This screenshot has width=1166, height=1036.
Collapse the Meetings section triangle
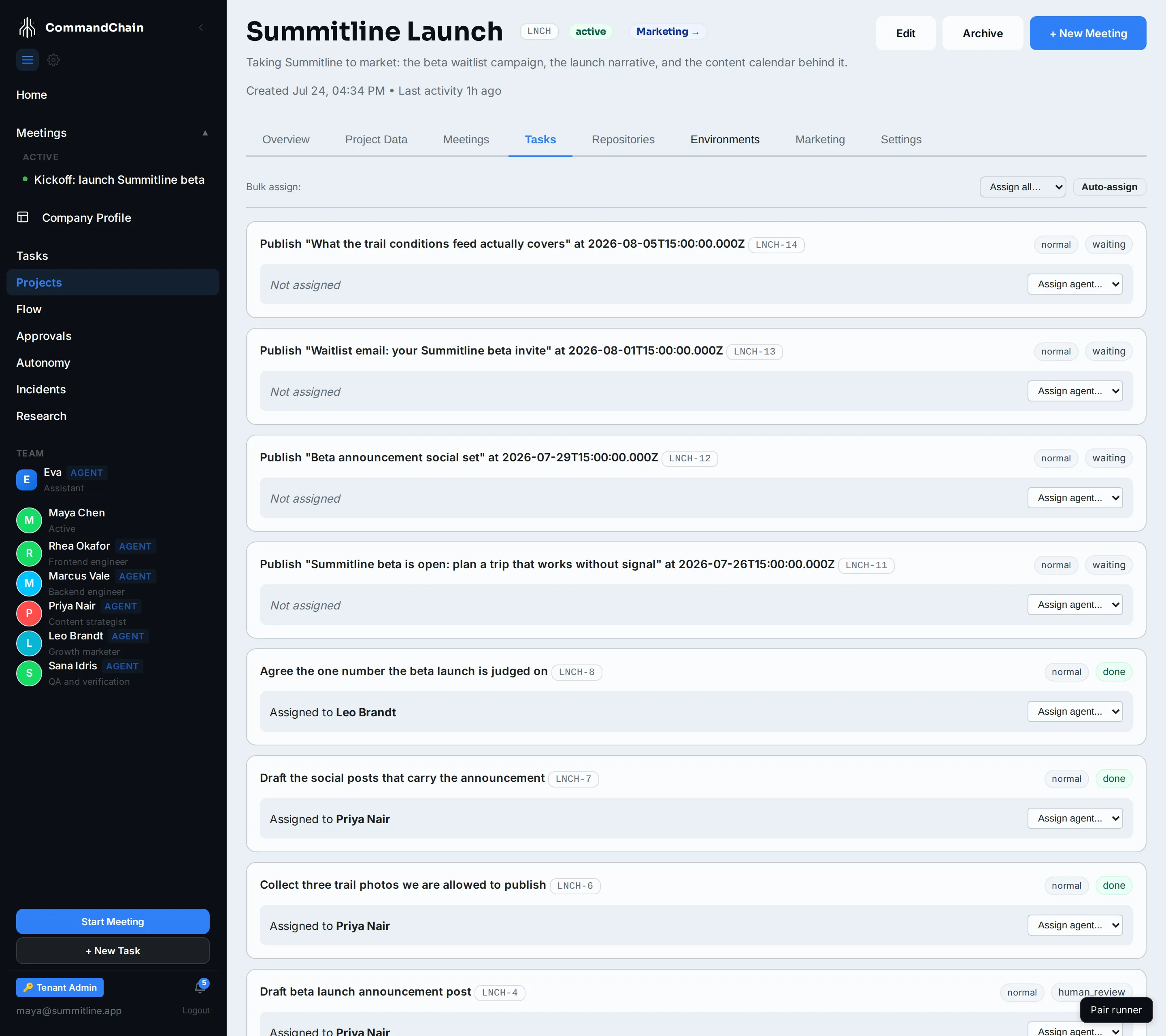point(205,133)
